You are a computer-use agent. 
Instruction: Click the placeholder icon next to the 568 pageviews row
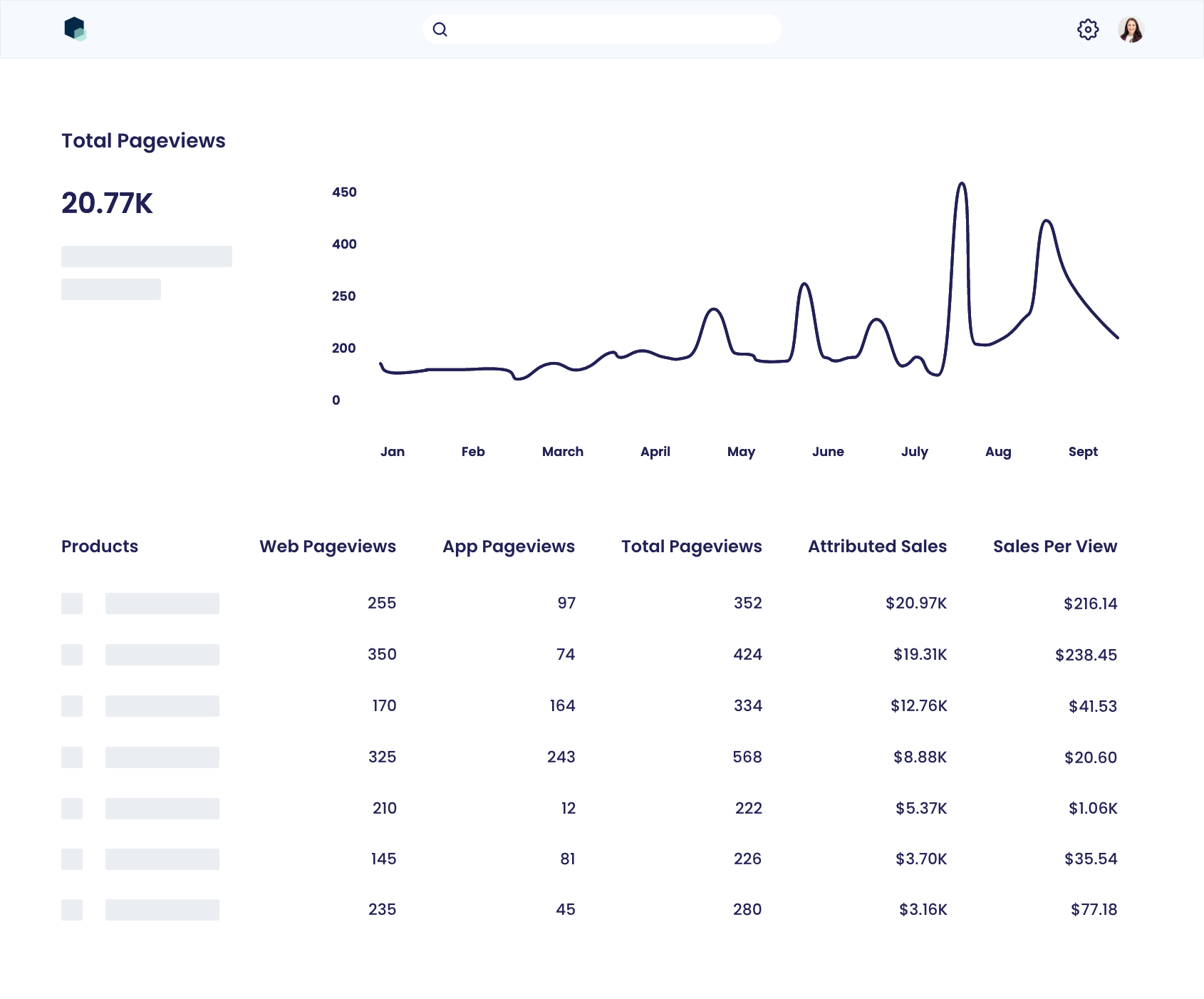pyautogui.click(x=71, y=757)
